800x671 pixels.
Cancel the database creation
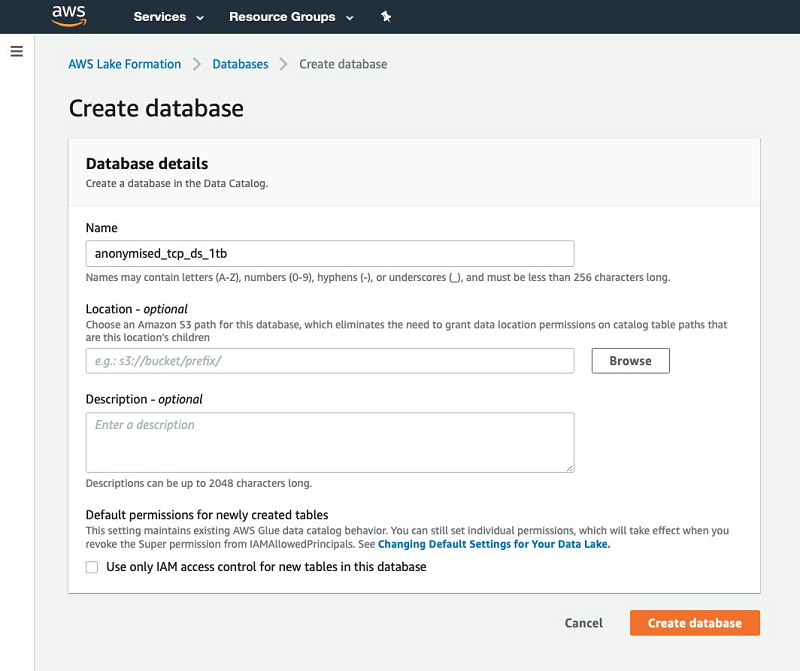point(583,623)
